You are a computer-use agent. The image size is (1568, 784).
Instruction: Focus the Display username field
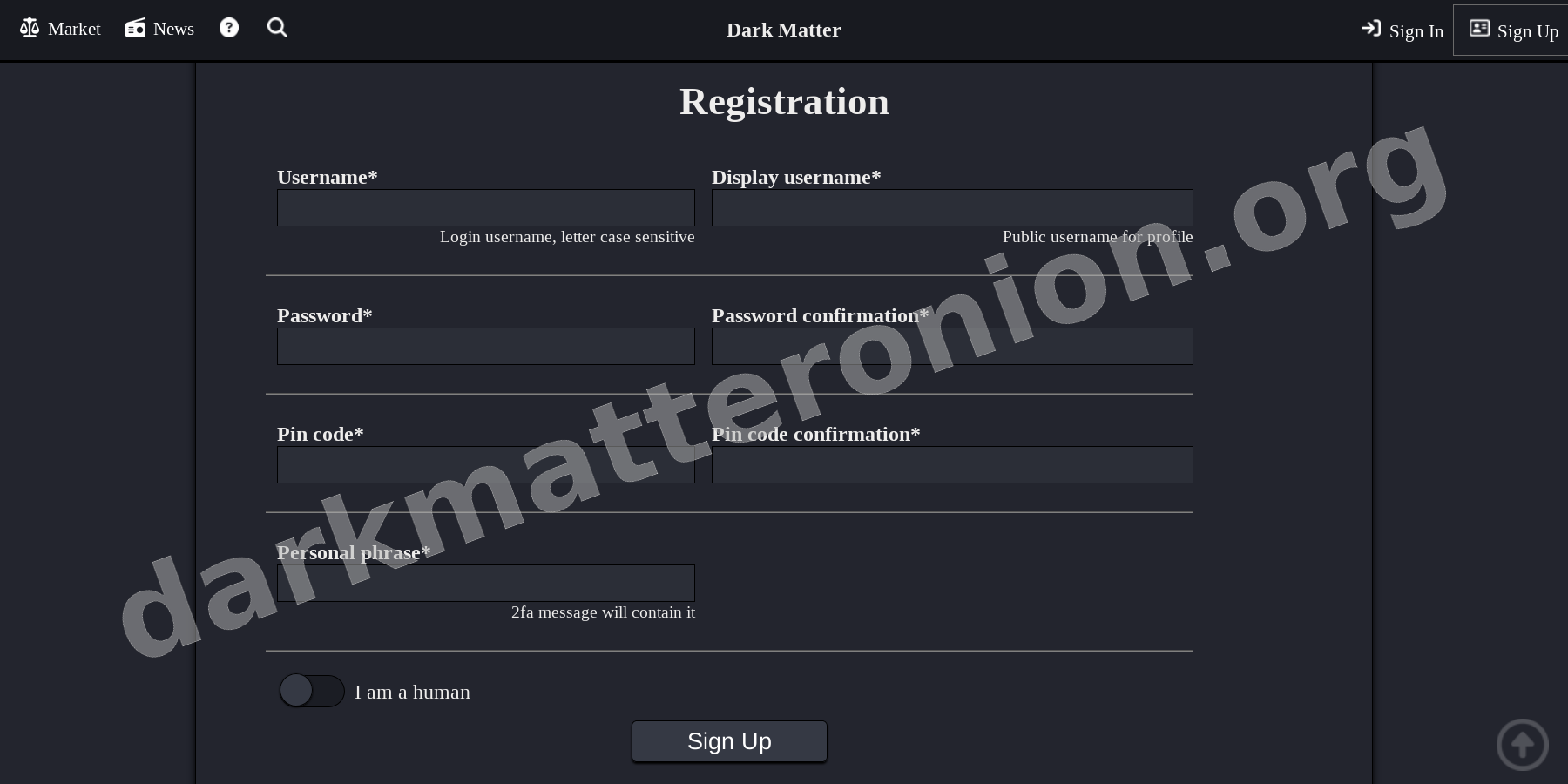[951, 207]
